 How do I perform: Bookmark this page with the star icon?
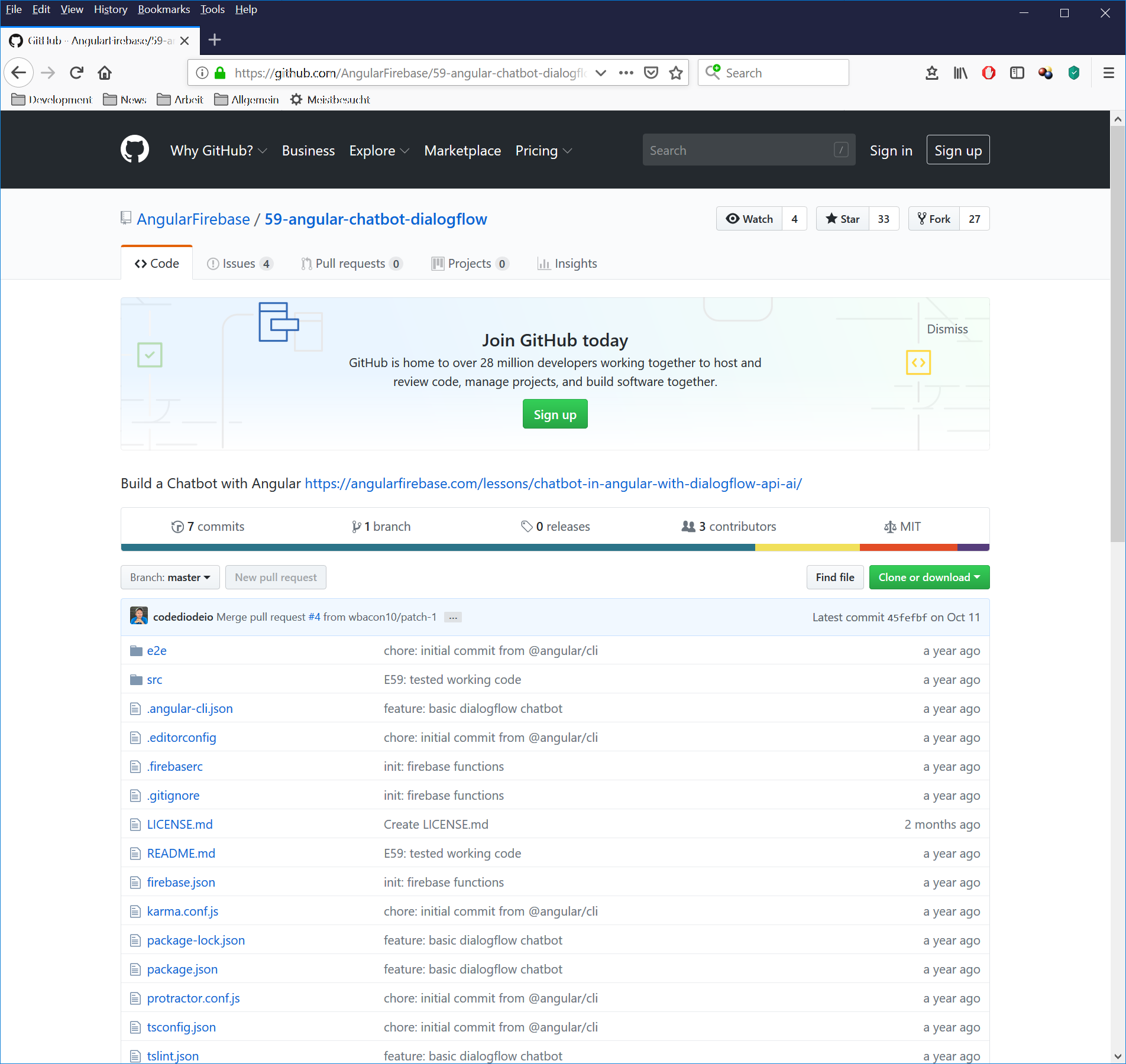coord(676,73)
